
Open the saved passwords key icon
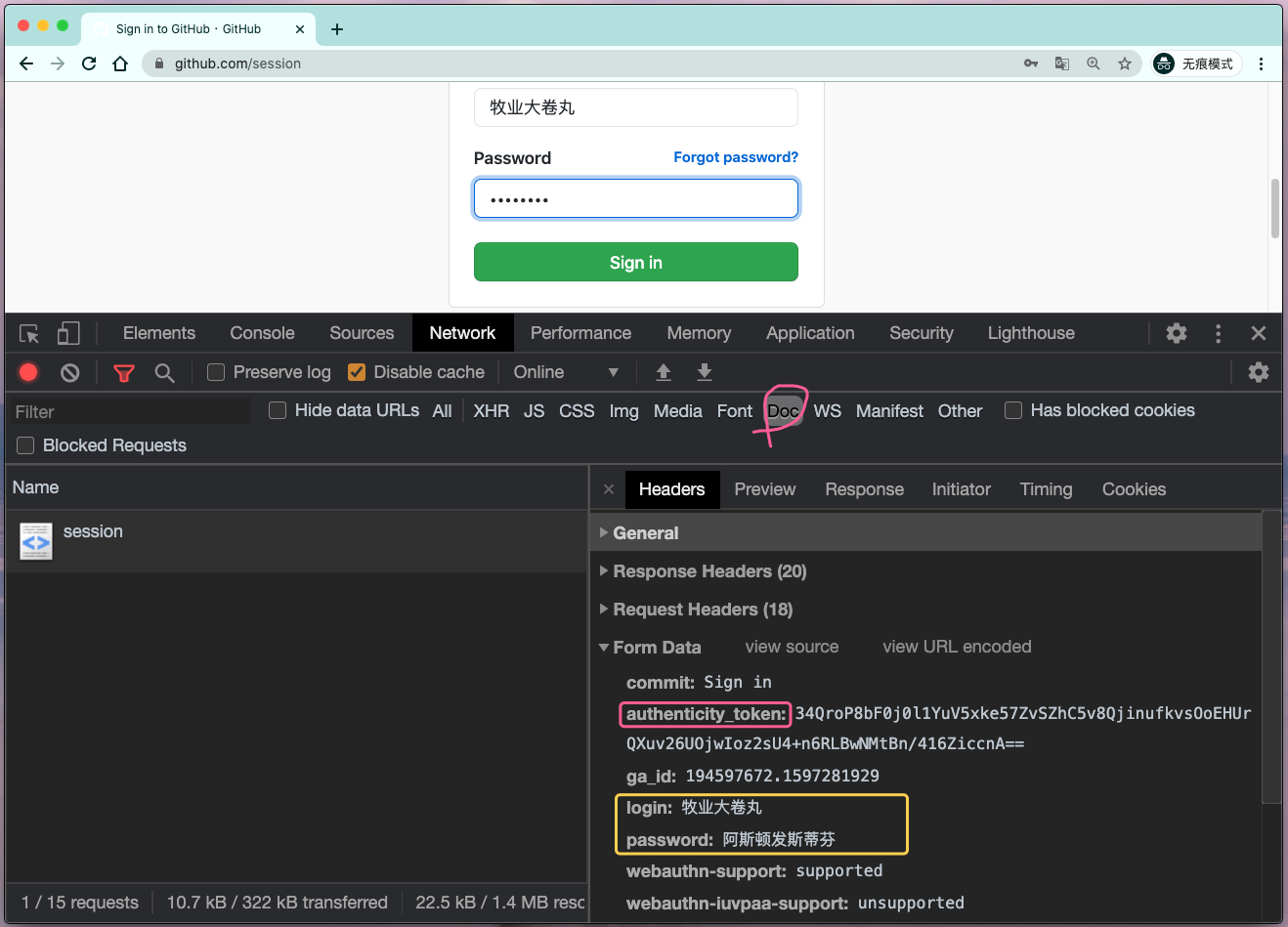(x=1031, y=63)
